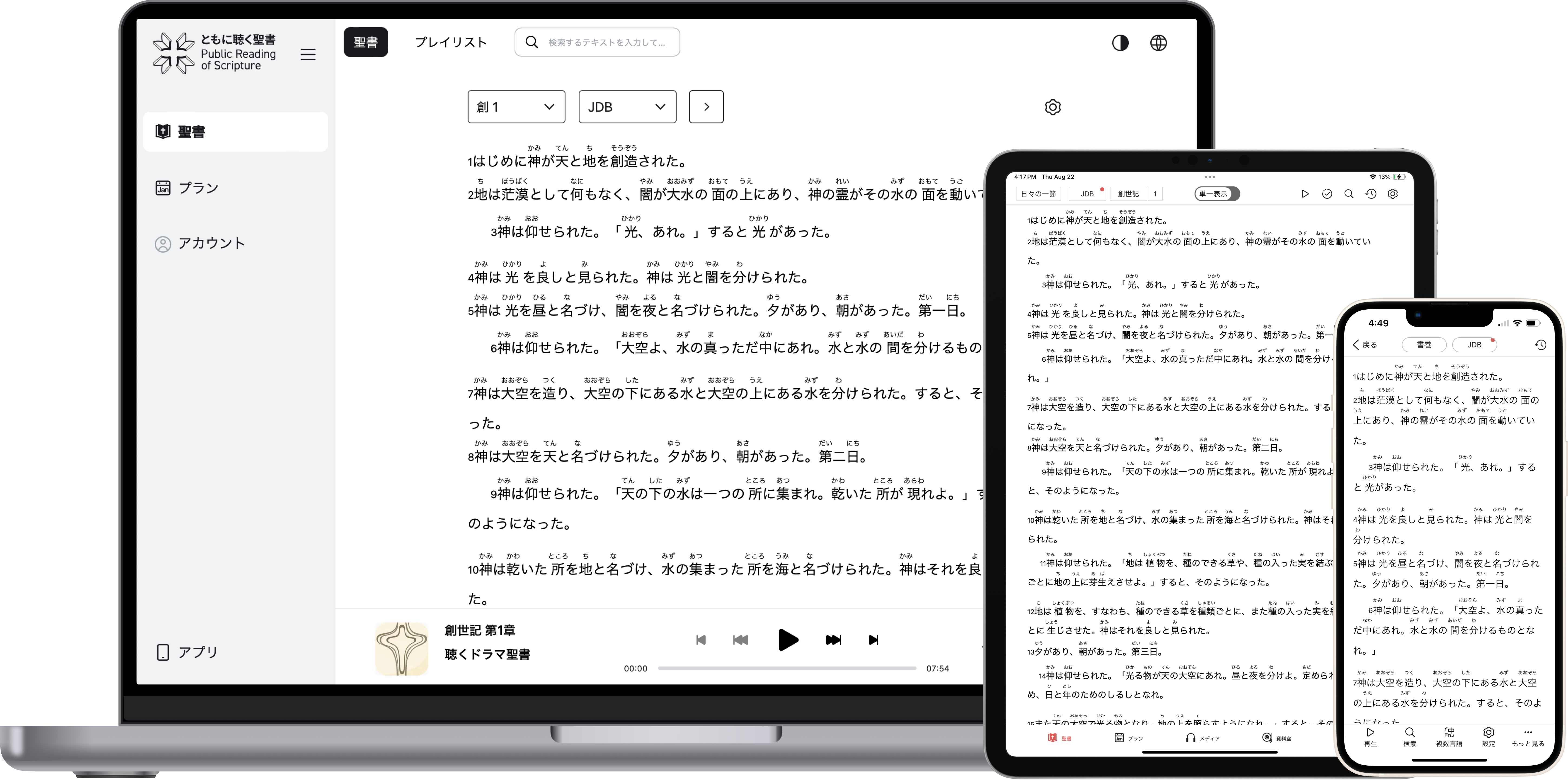Skip to next track in player
The image size is (1568, 784).
[x=874, y=640]
